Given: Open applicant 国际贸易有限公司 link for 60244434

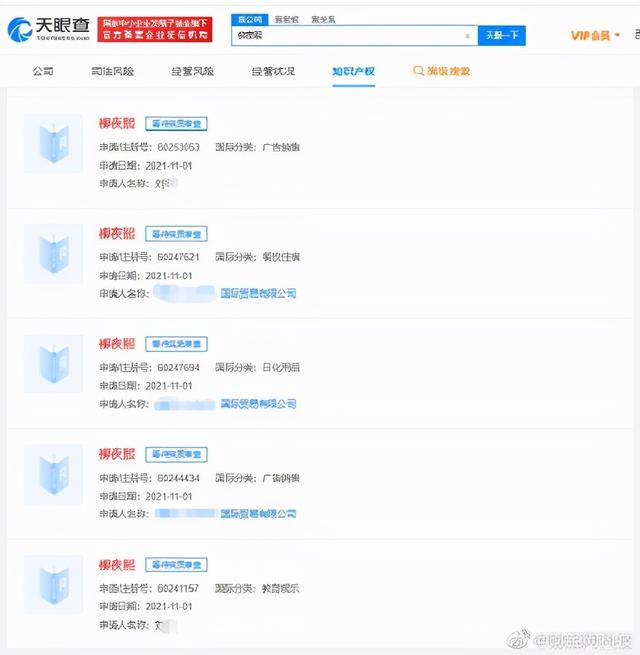Looking at the screenshot, I should pos(258,513).
